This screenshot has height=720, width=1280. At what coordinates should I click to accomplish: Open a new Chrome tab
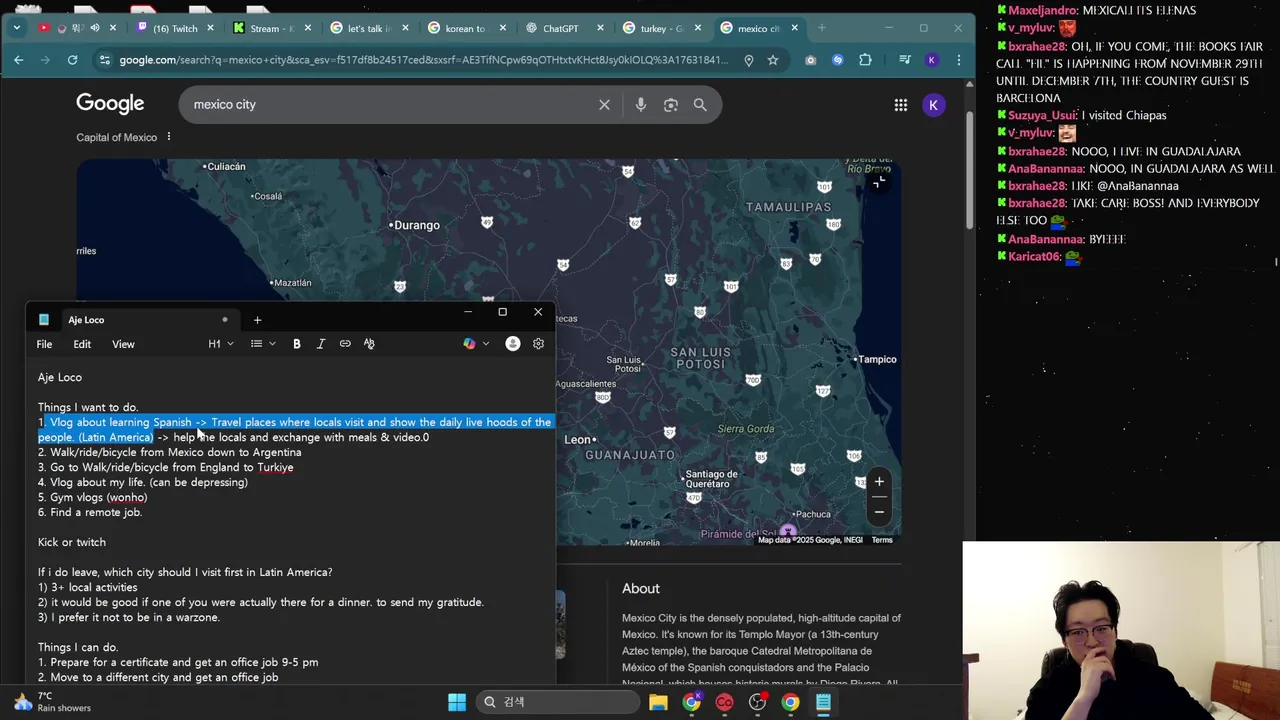(x=822, y=28)
